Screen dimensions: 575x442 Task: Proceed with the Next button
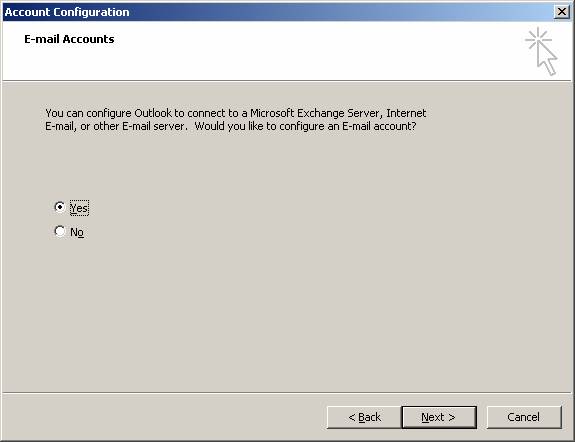pyautogui.click(x=439, y=417)
